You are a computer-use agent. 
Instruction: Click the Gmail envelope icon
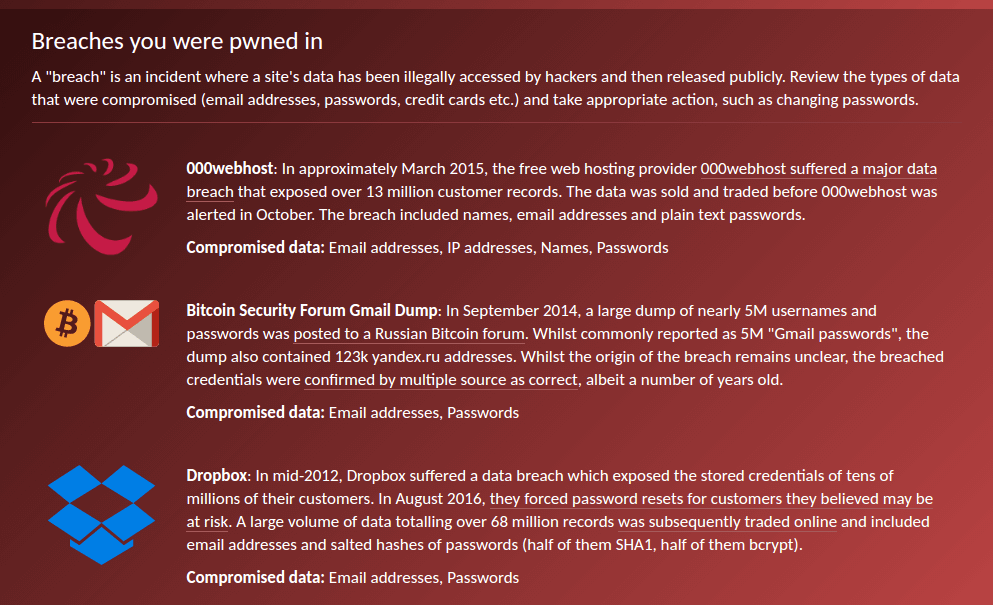coord(127,324)
